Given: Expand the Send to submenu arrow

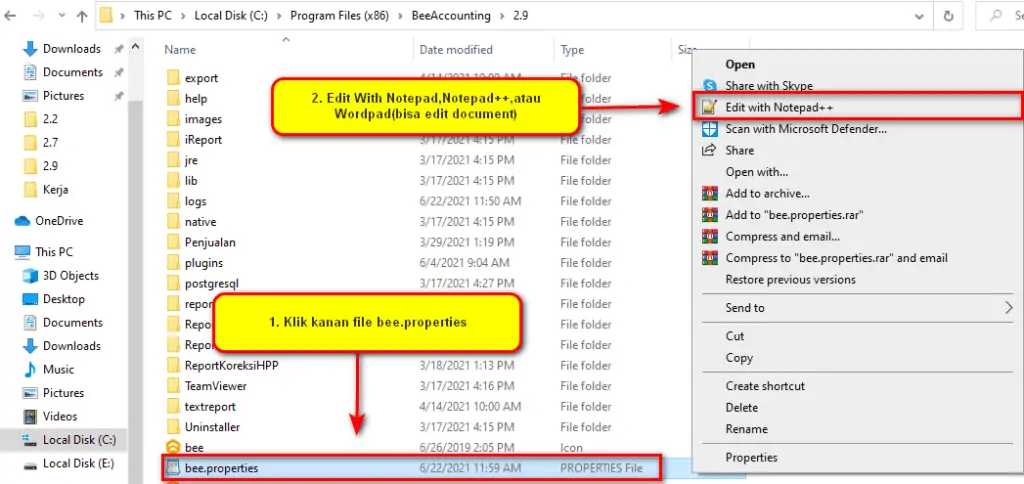Looking at the screenshot, I should pos(1009,308).
